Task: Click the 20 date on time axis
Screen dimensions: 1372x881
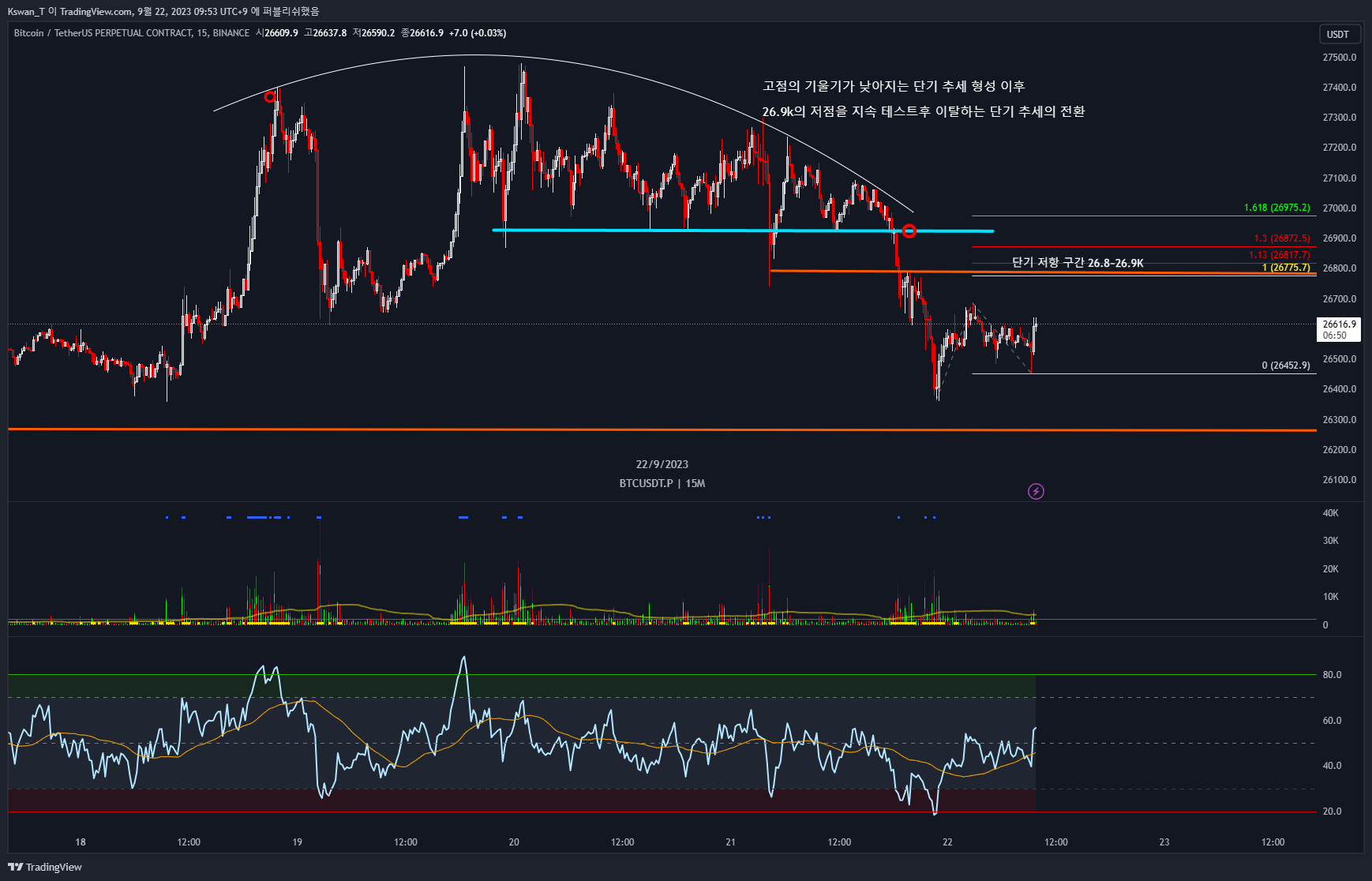Action: [514, 842]
